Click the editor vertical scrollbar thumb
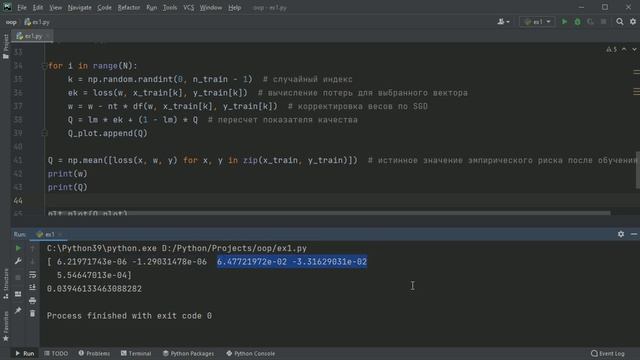Image resolution: width=640 pixels, height=360 pixels. pyautogui.click(x=638, y=170)
